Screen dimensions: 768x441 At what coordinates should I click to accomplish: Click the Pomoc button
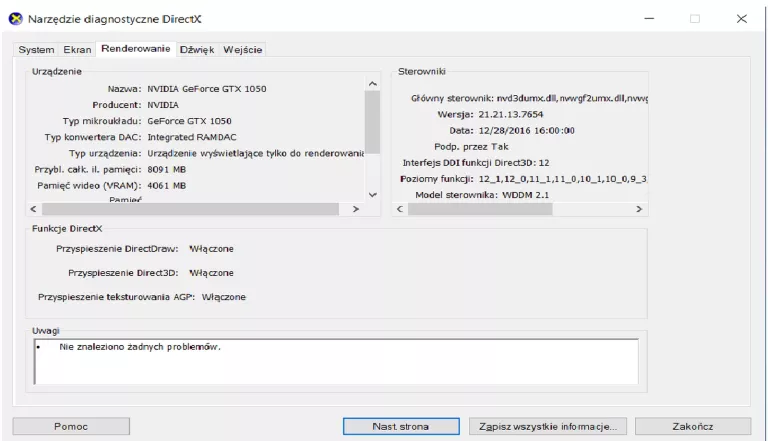[x=71, y=426]
